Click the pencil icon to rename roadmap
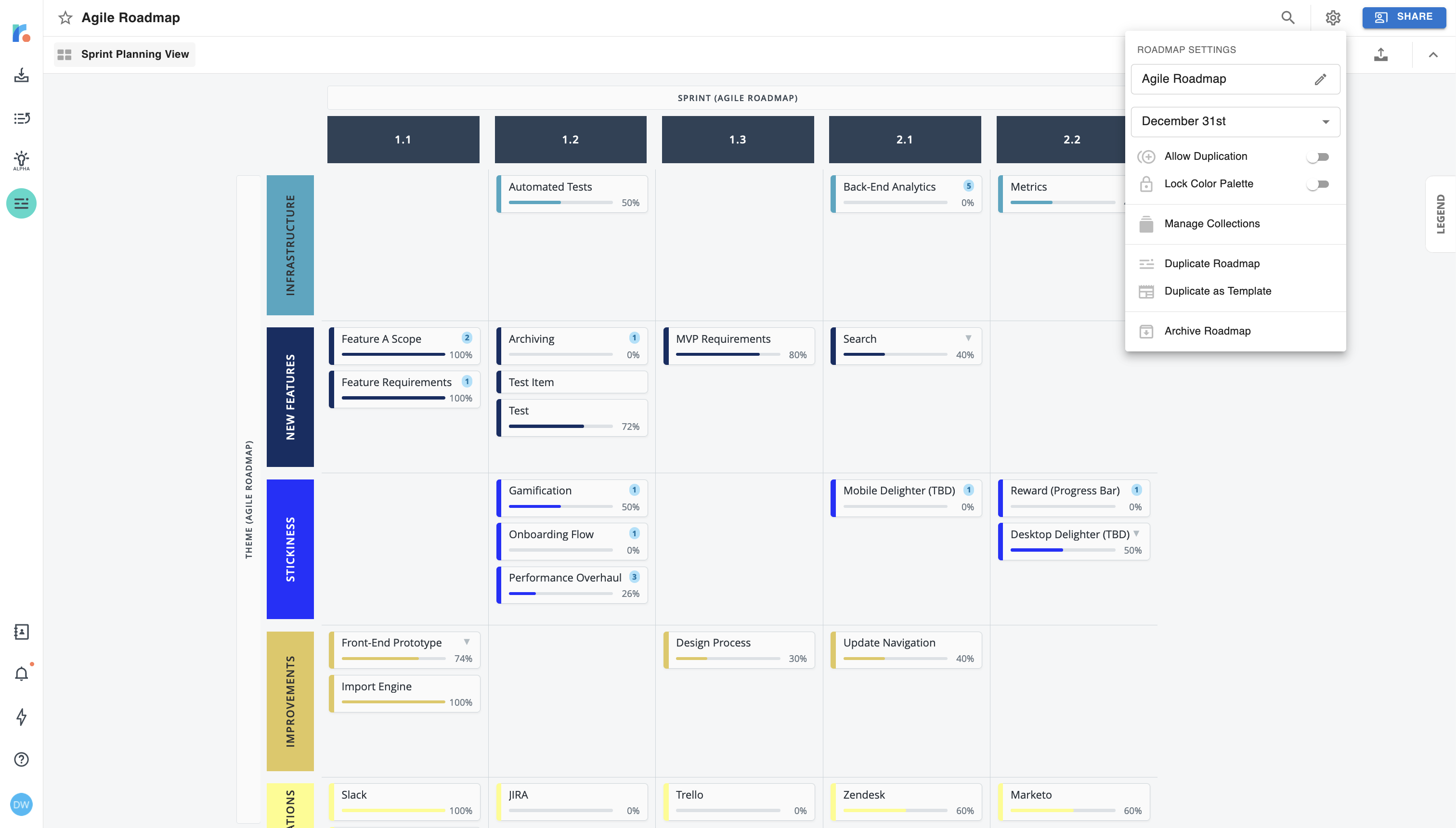 point(1321,79)
